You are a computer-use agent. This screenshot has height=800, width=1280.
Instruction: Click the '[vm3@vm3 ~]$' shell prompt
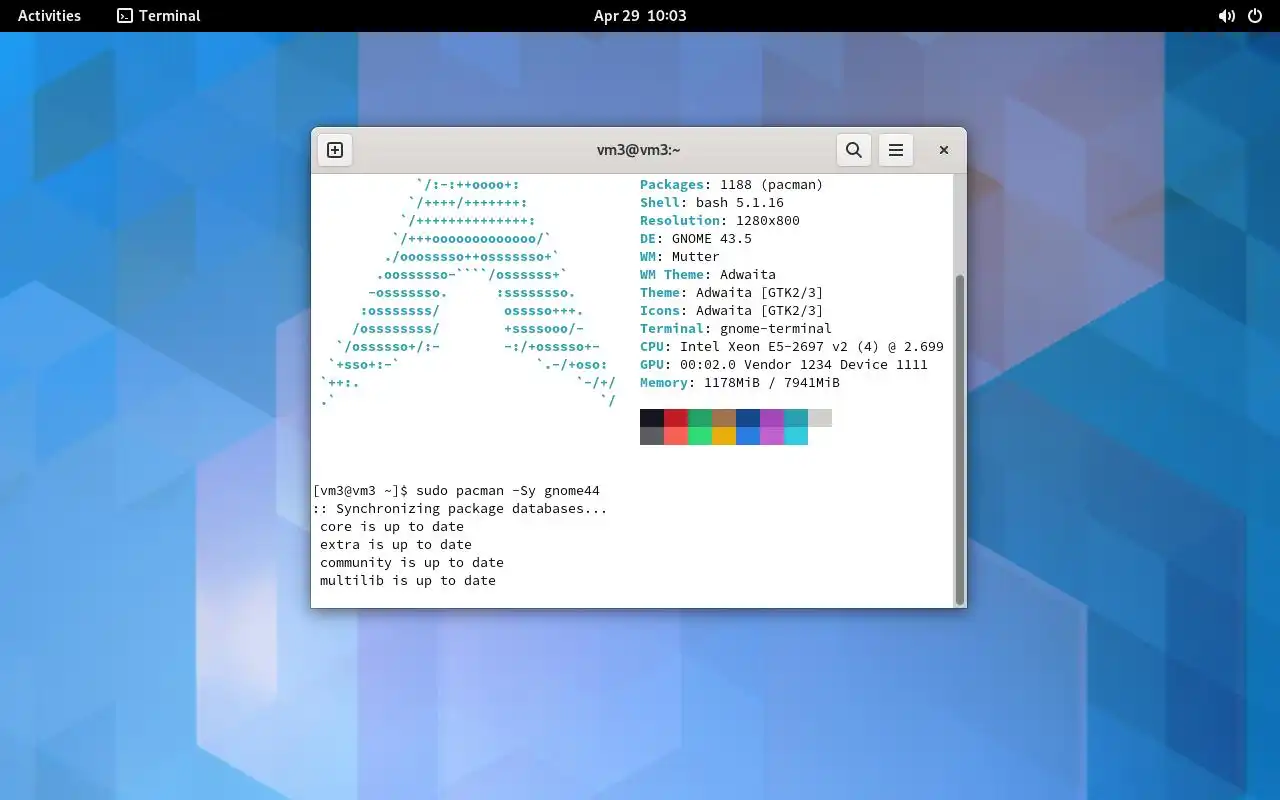click(x=360, y=491)
